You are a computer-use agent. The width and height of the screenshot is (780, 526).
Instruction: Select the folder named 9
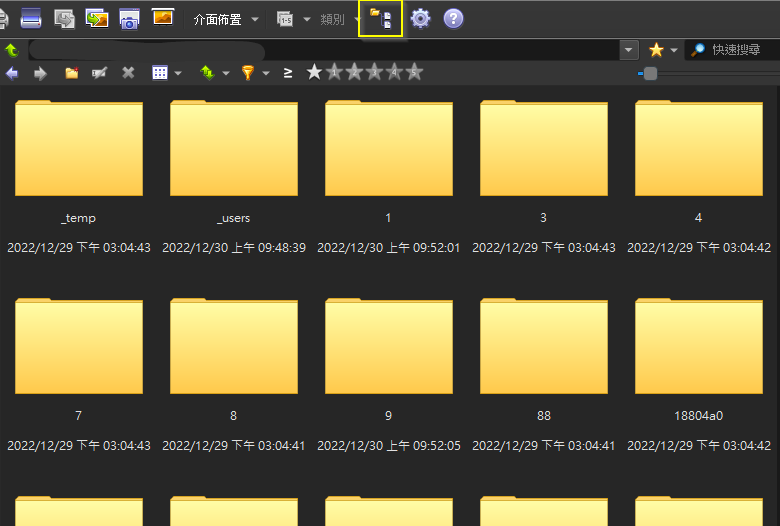[x=389, y=346]
